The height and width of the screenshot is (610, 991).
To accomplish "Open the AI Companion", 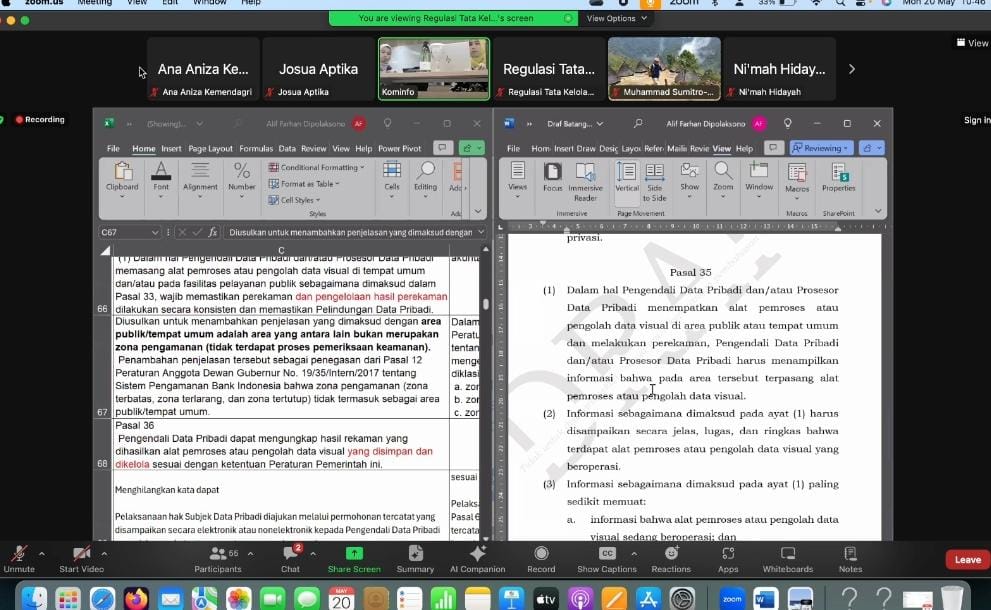I will click(477, 555).
